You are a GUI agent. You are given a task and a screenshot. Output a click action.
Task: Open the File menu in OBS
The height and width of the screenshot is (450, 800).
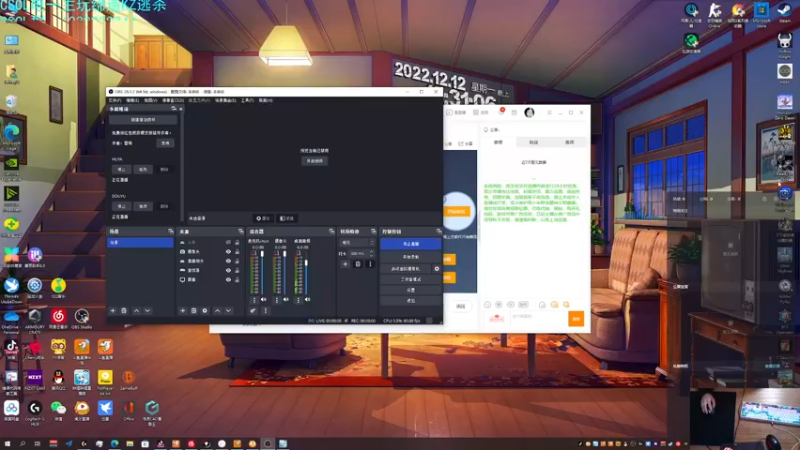(115, 101)
